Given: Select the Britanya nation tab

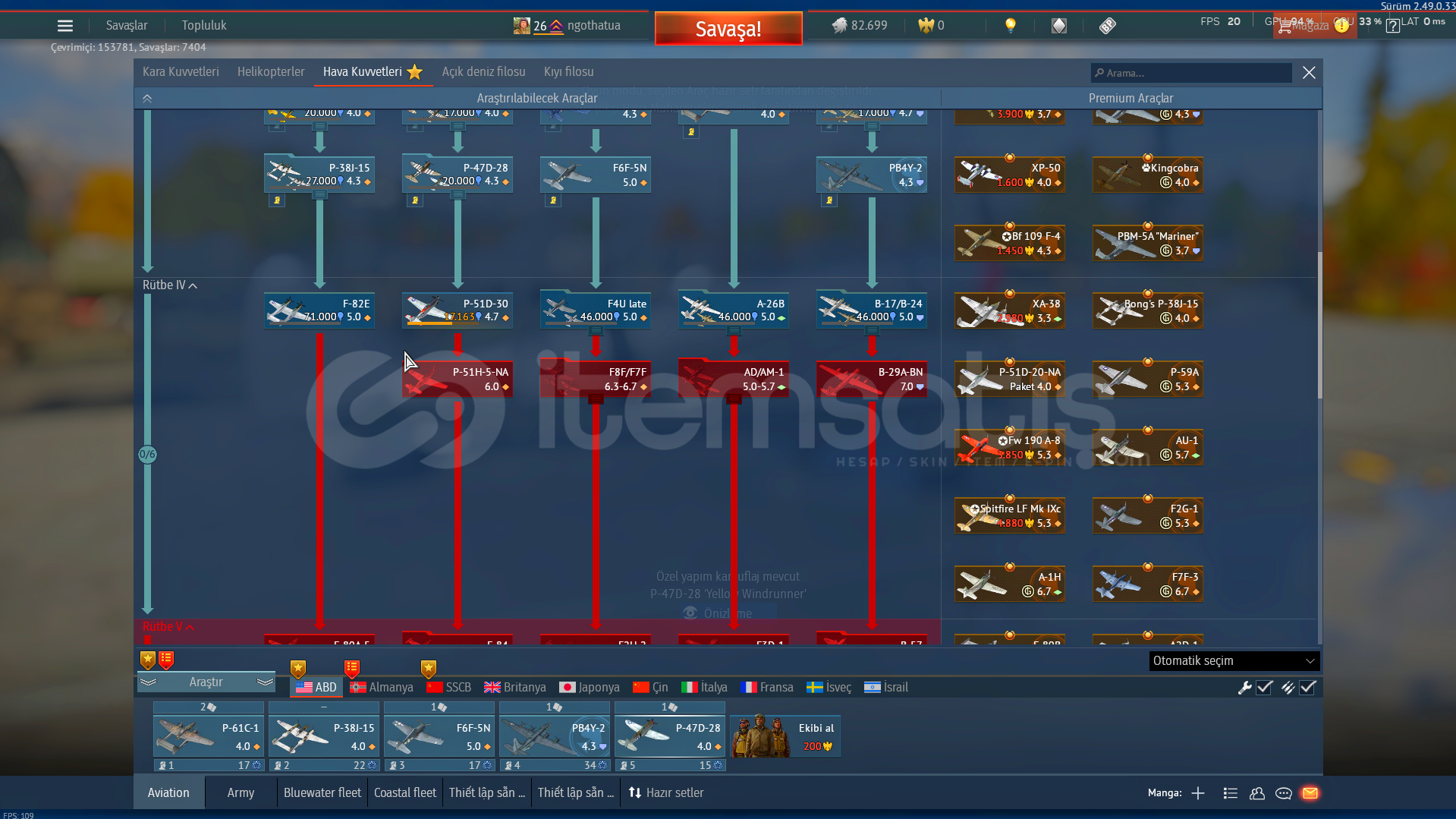Looking at the screenshot, I should [515, 688].
